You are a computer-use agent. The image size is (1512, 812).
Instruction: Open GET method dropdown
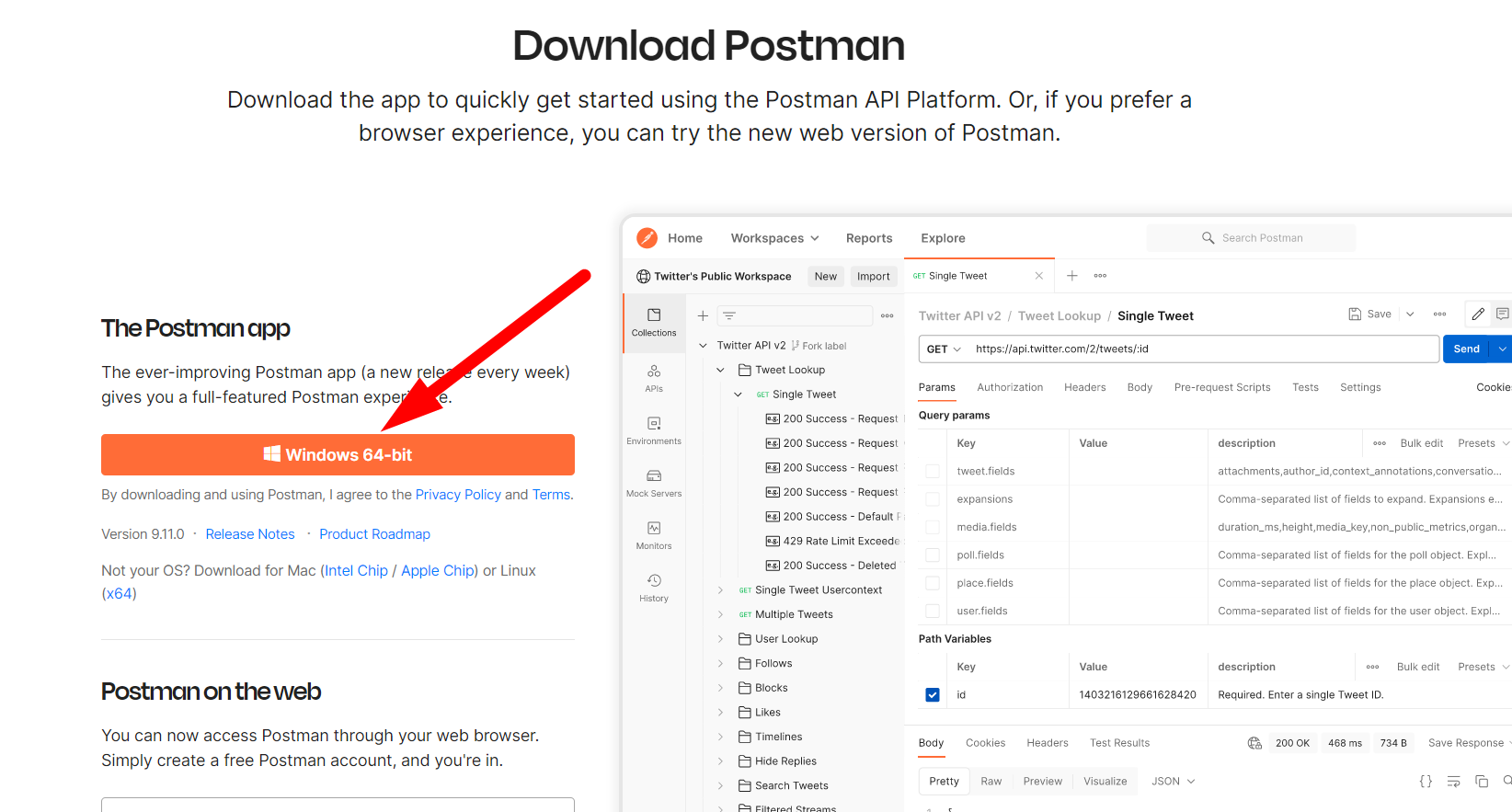(x=944, y=349)
